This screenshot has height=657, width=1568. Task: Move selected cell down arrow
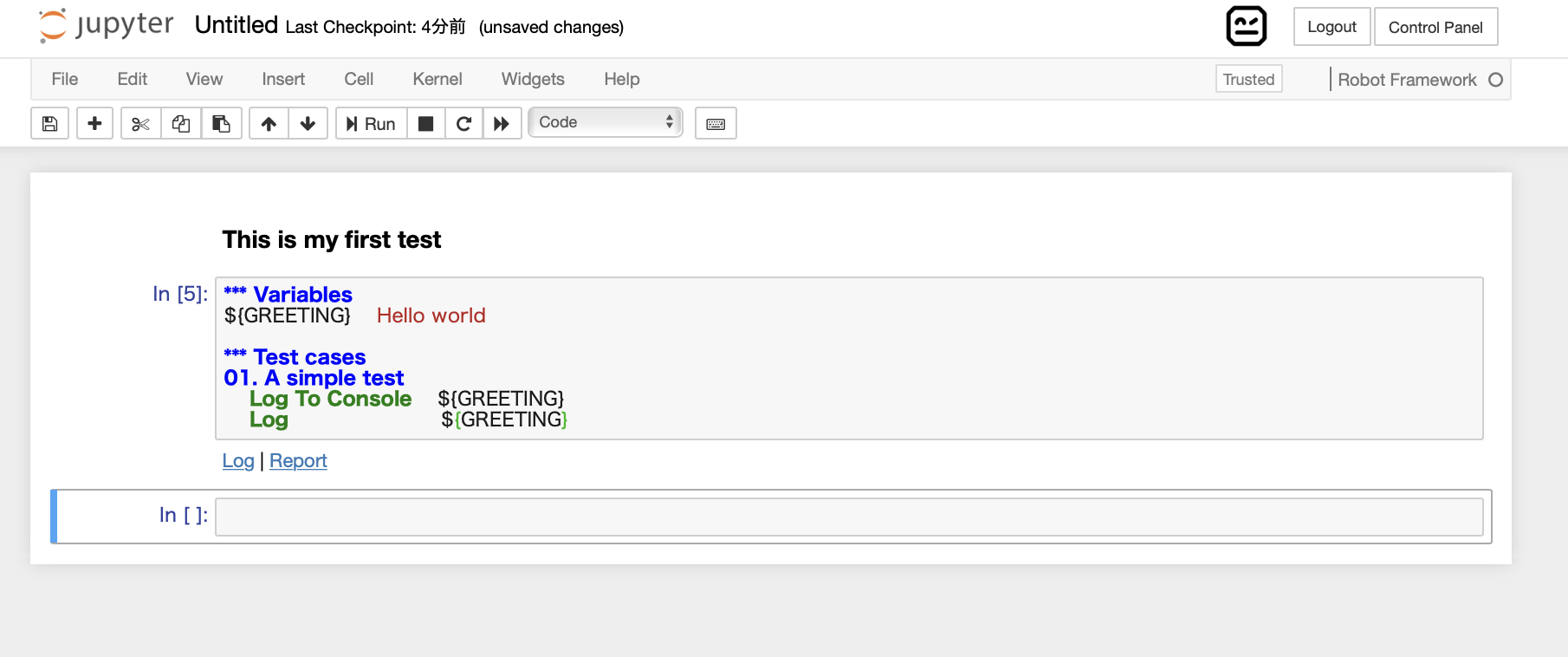tap(308, 123)
